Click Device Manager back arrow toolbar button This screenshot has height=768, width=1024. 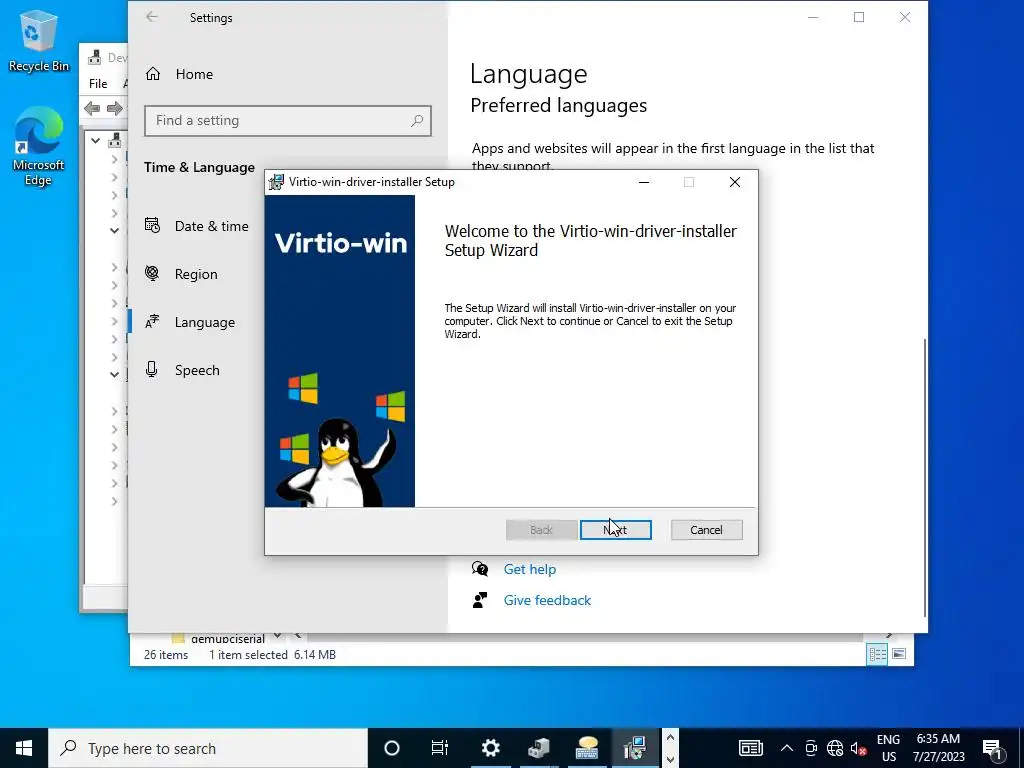(92, 108)
